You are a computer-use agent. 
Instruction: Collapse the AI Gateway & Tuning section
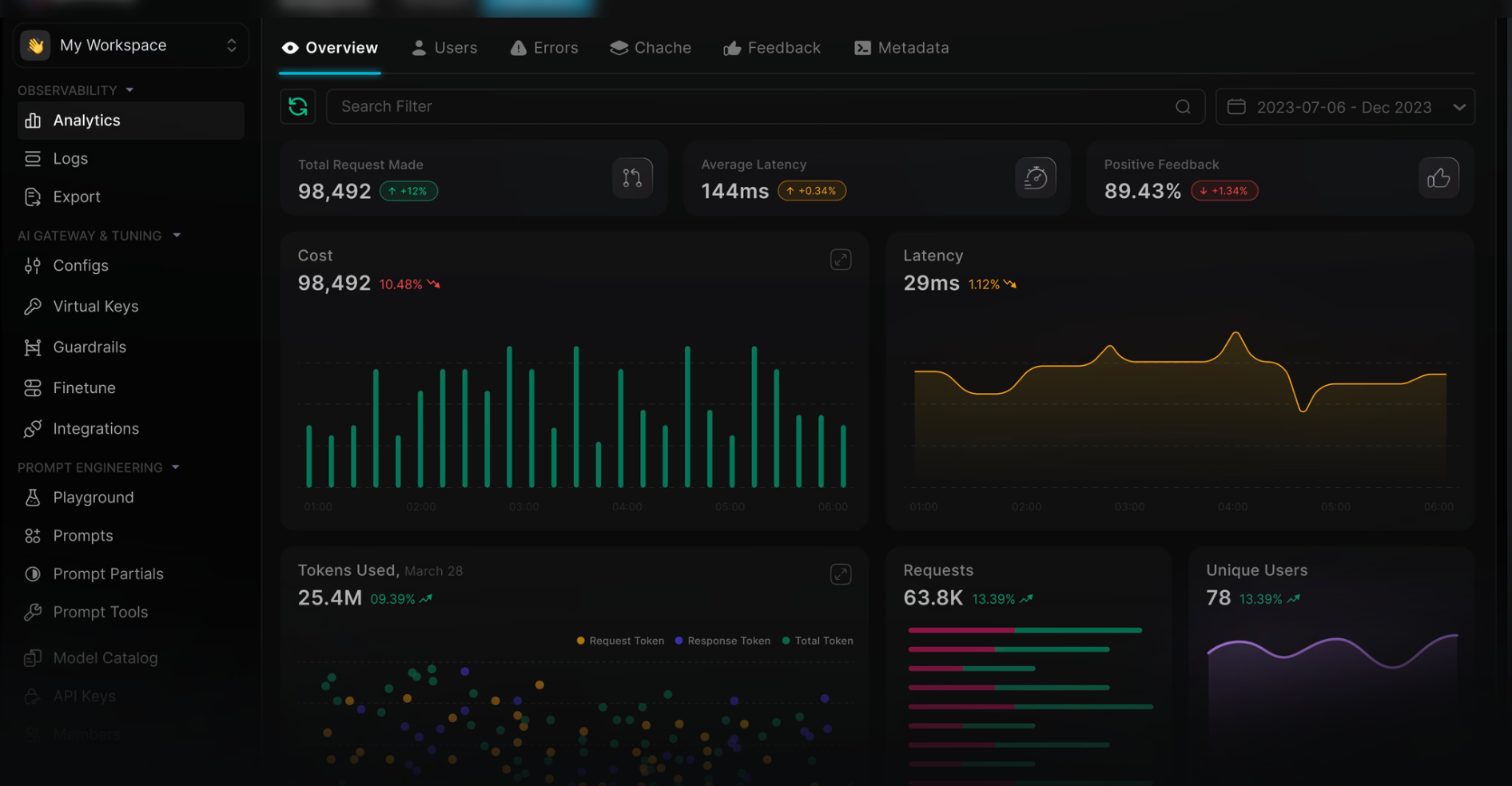[177, 236]
